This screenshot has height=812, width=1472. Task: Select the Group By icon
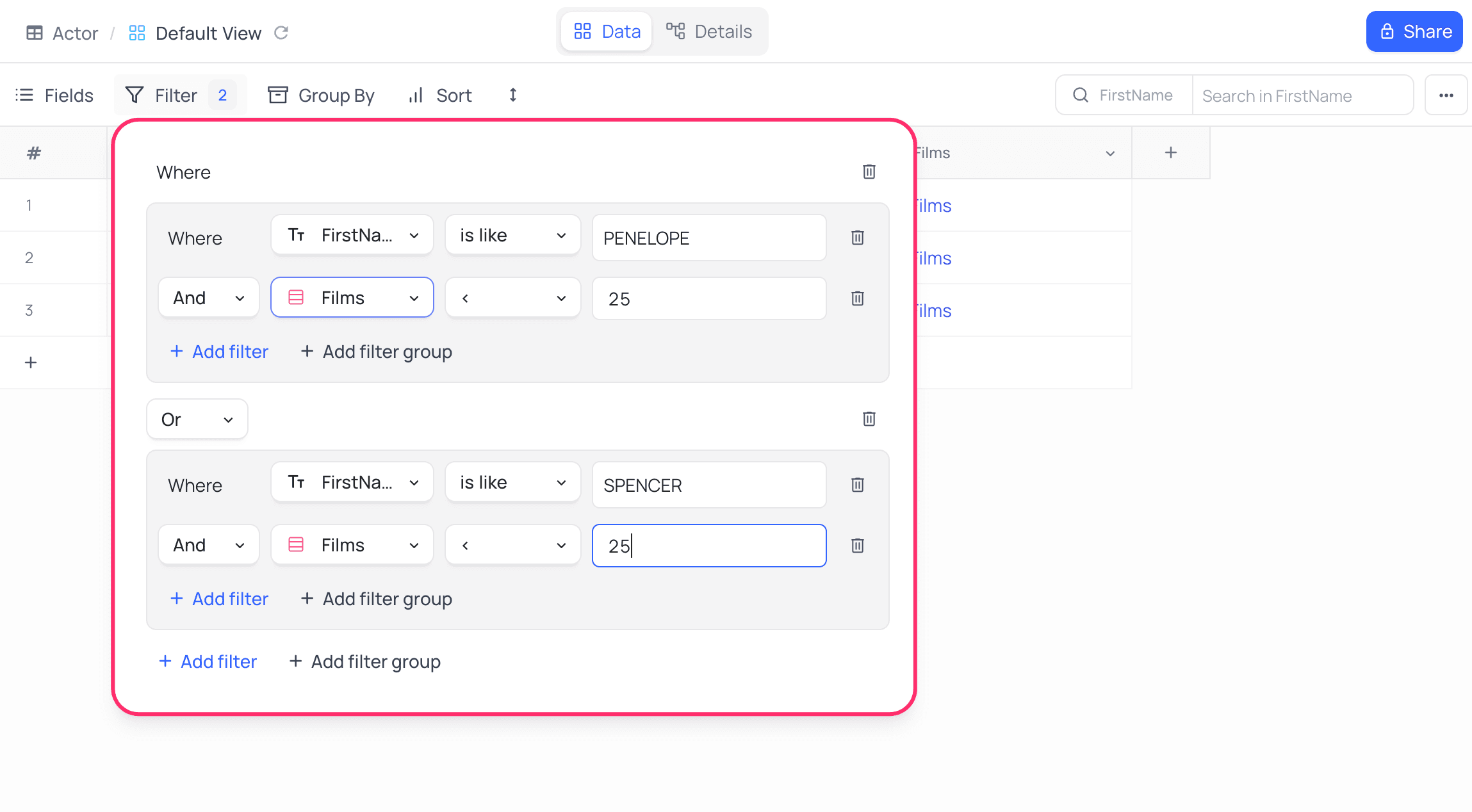pos(278,94)
